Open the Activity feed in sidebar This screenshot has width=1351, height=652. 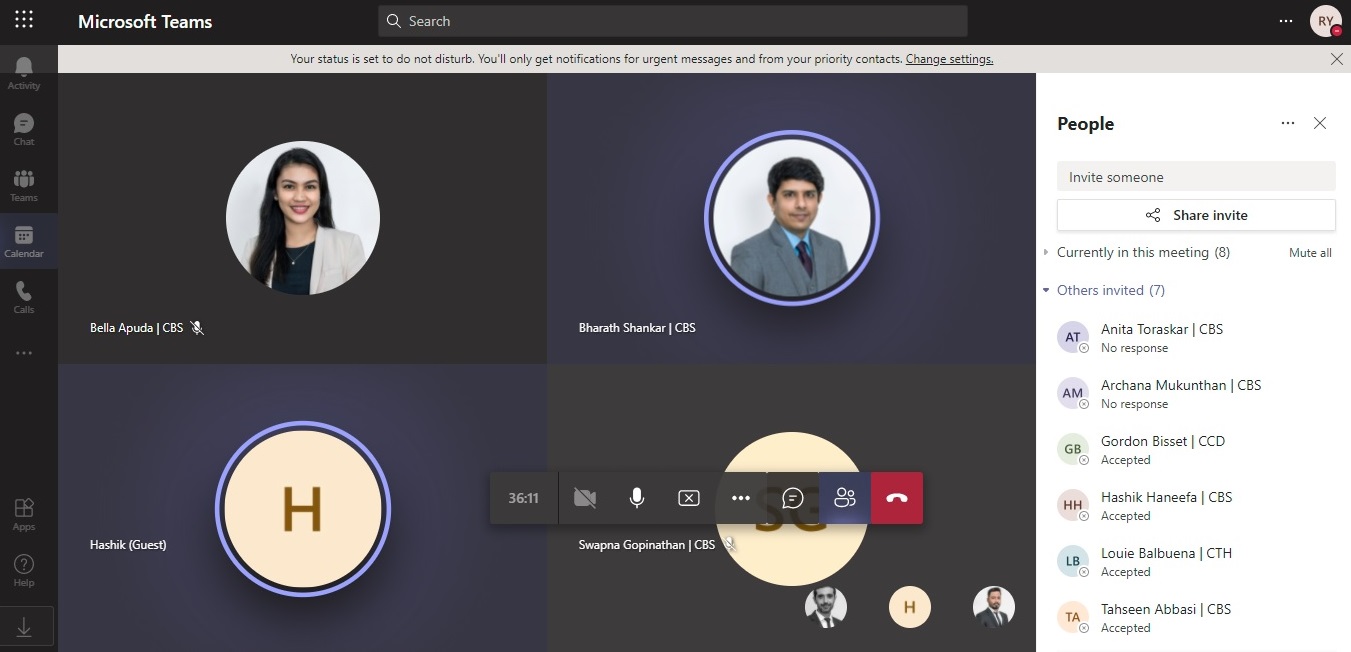(24, 72)
